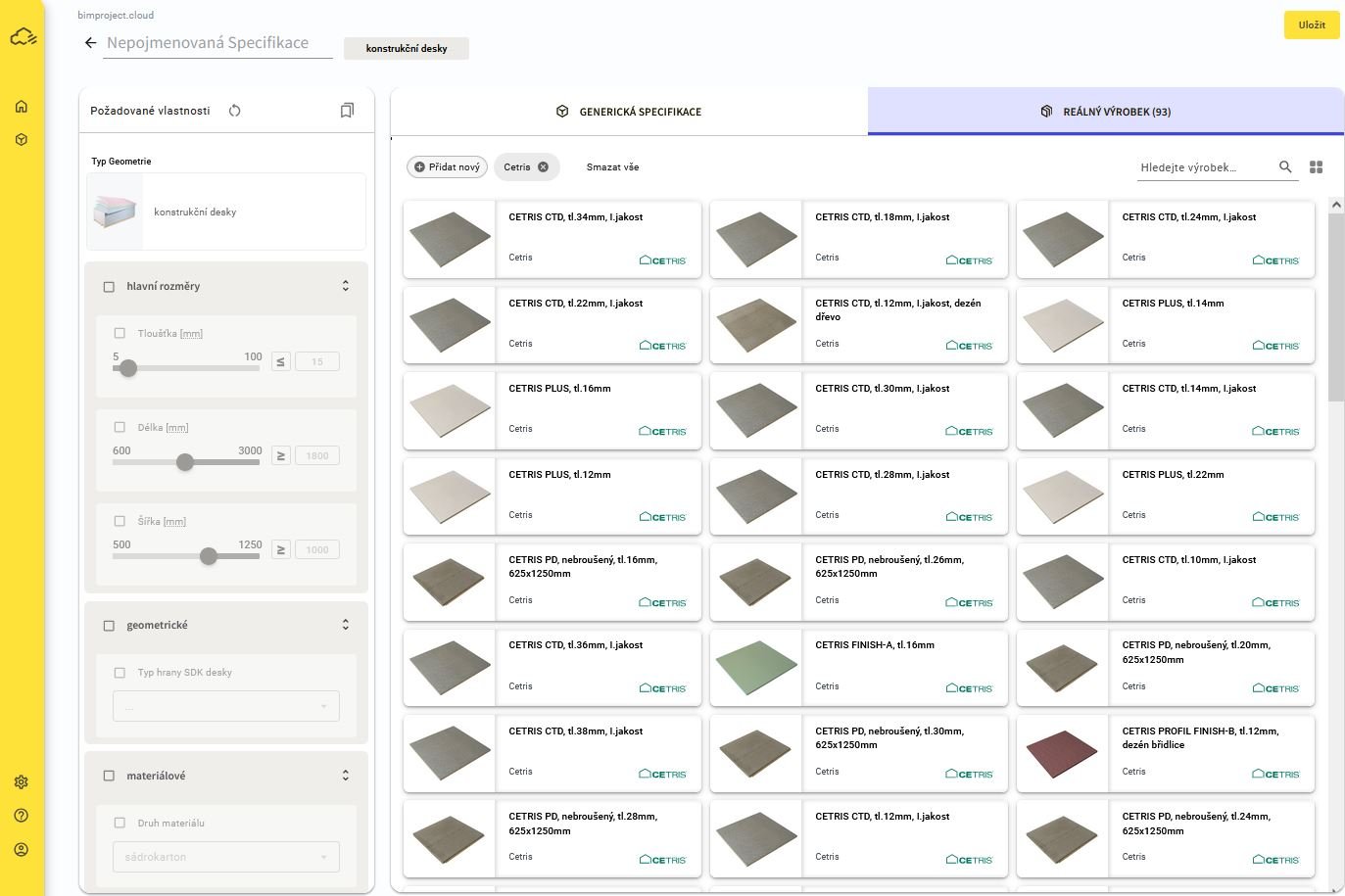Screen dimensions: 1345x896
Task: Click the Délka slider handle
Action: click(x=185, y=462)
